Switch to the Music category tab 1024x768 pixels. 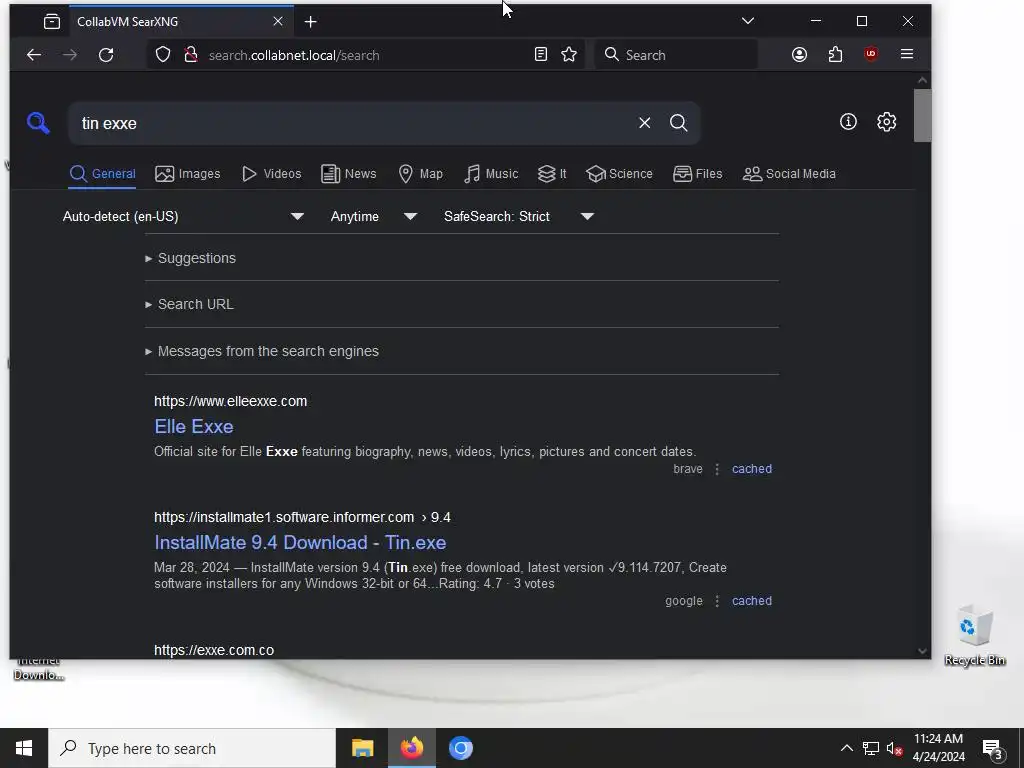[x=491, y=174]
